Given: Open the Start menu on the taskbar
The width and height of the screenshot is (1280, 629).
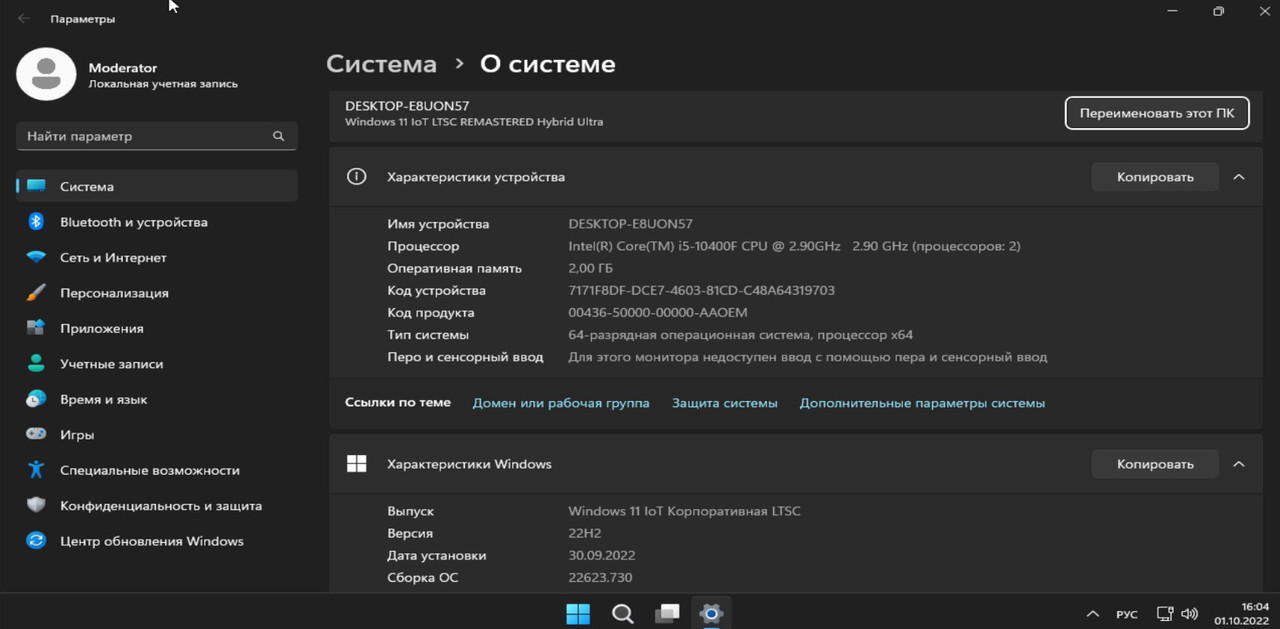Looking at the screenshot, I should [x=578, y=614].
